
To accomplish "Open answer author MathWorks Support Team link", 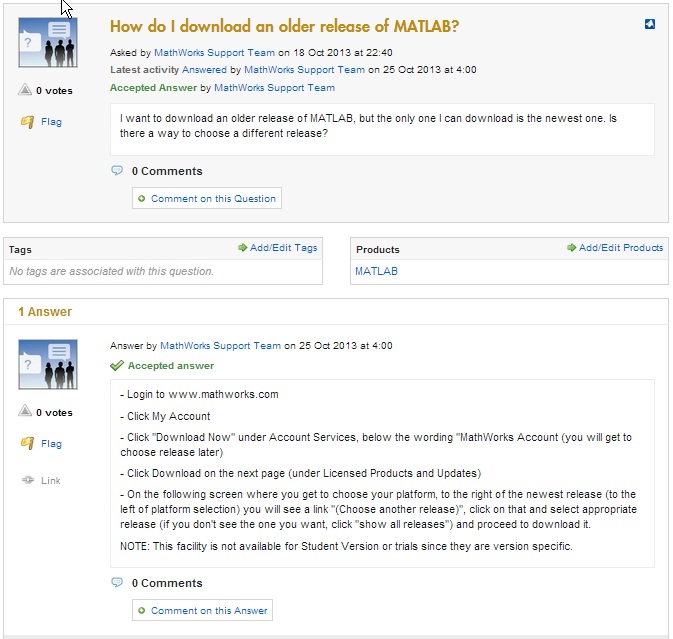I will 220,346.
